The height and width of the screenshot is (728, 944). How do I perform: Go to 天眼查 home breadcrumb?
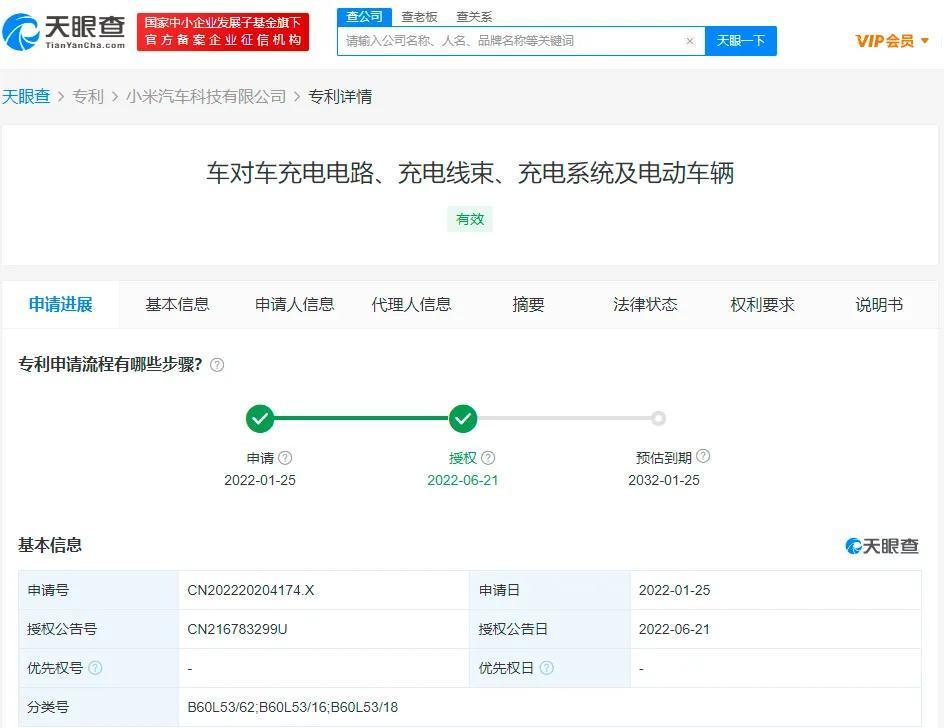pyautogui.click(x=26, y=96)
